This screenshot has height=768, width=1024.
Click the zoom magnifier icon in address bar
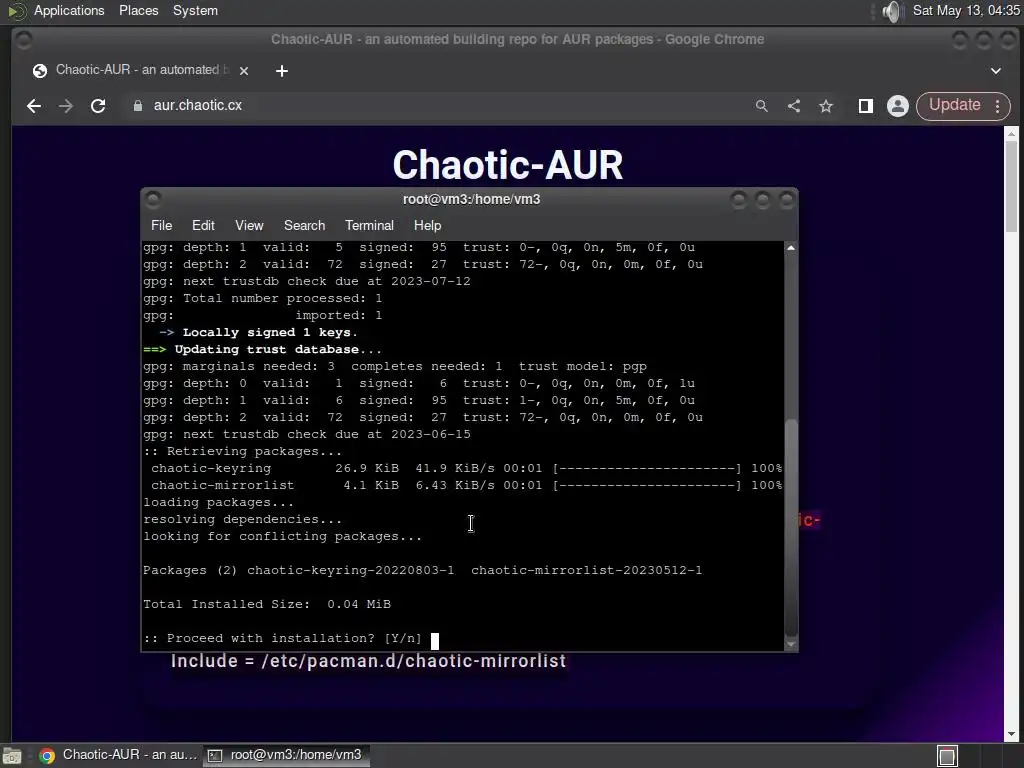coord(761,106)
